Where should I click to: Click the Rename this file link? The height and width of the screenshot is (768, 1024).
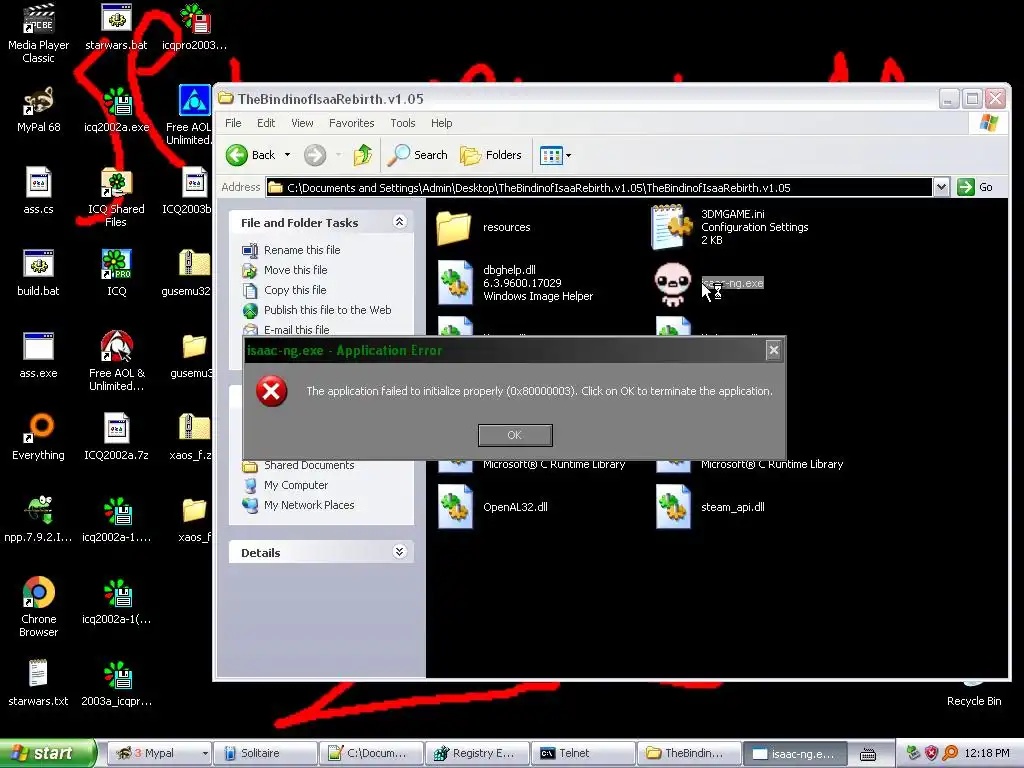point(302,250)
